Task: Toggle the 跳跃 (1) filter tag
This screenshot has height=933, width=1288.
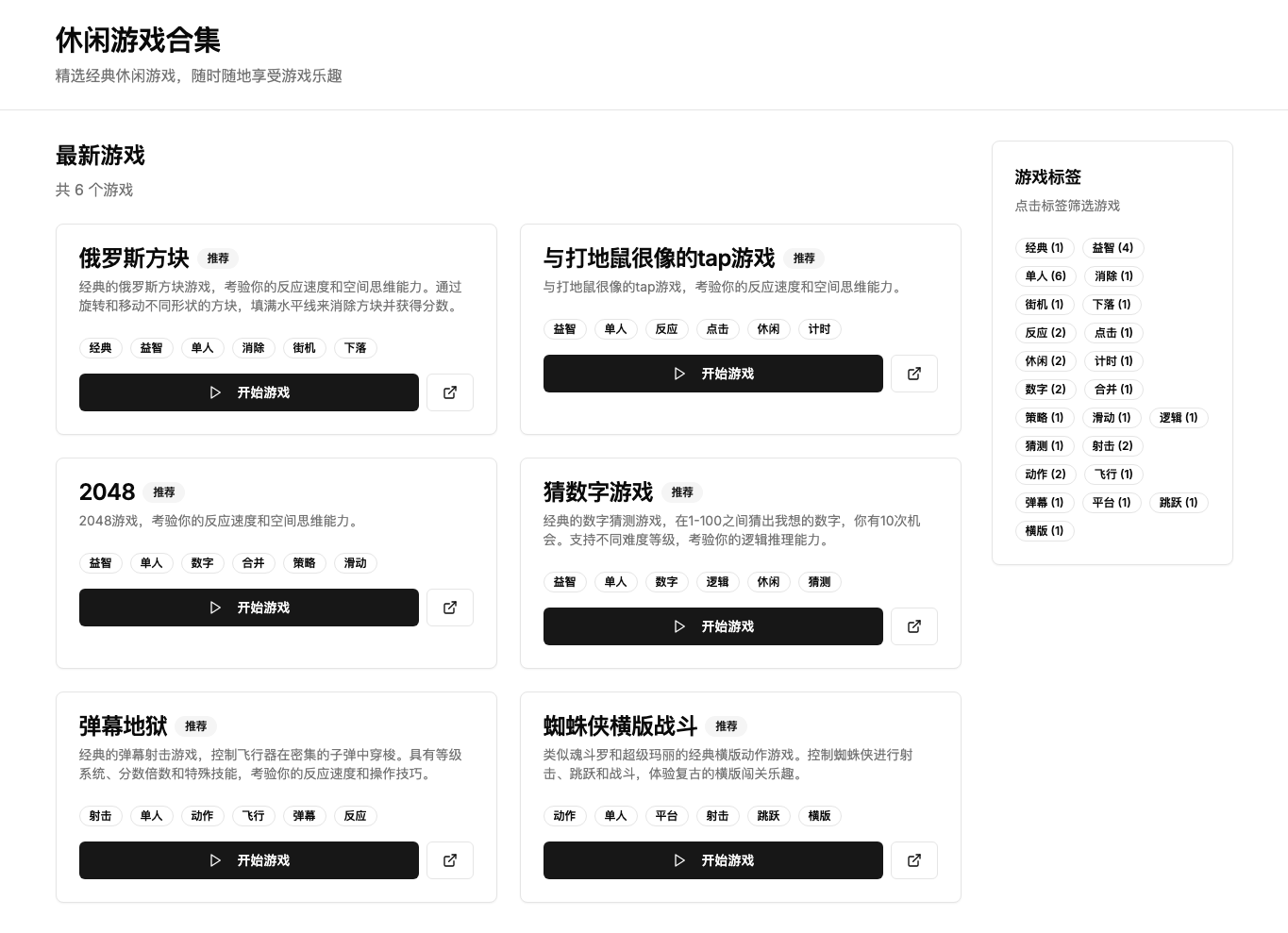Action: click(1178, 502)
